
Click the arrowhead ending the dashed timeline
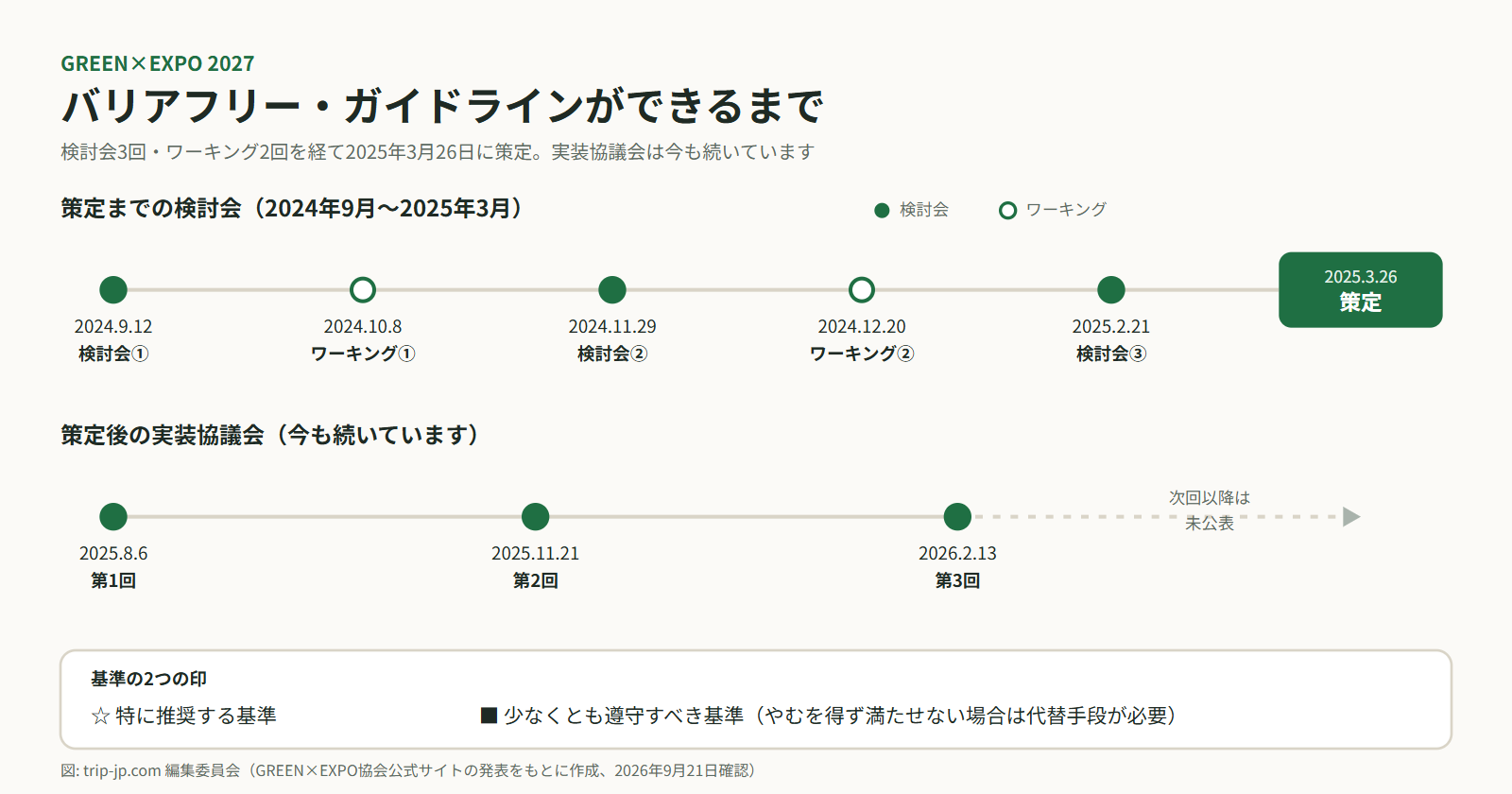tap(1351, 517)
